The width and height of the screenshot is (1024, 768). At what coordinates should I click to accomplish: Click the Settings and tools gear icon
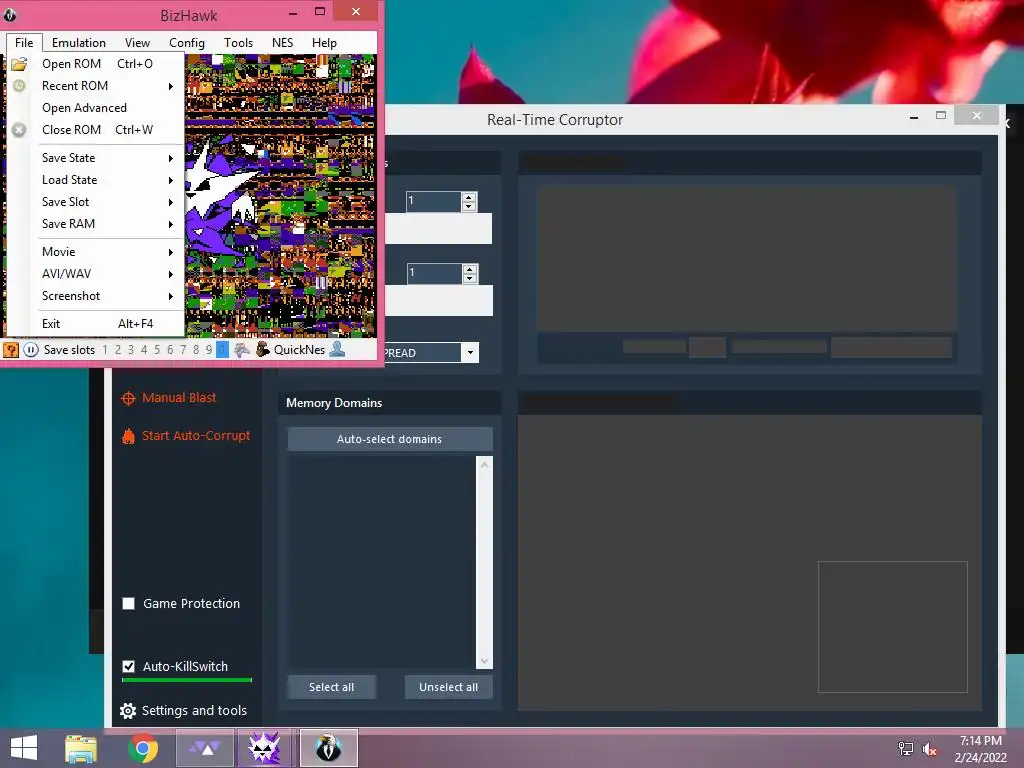[128, 711]
